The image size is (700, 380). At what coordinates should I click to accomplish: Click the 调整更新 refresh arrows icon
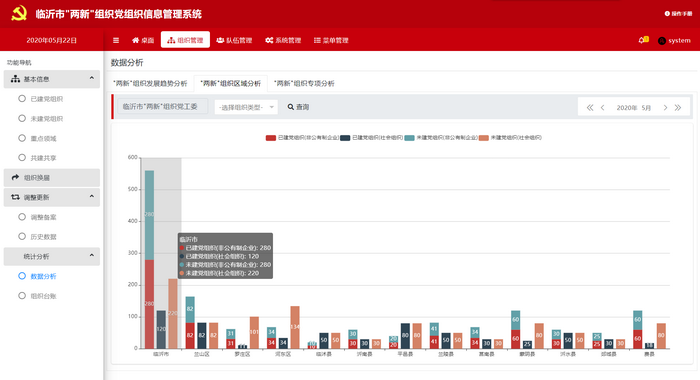pyautogui.click(x=15, y=196)
